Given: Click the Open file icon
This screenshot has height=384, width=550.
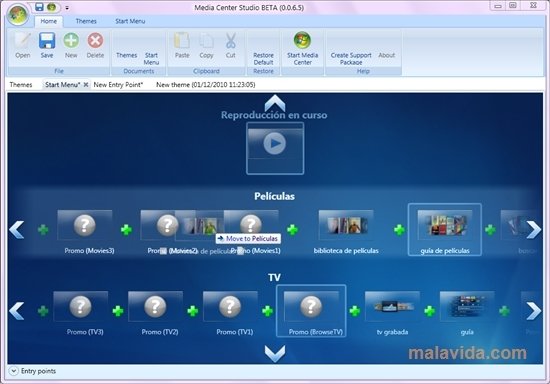Looking at the screenshot, I should click(x=22, y=41).
